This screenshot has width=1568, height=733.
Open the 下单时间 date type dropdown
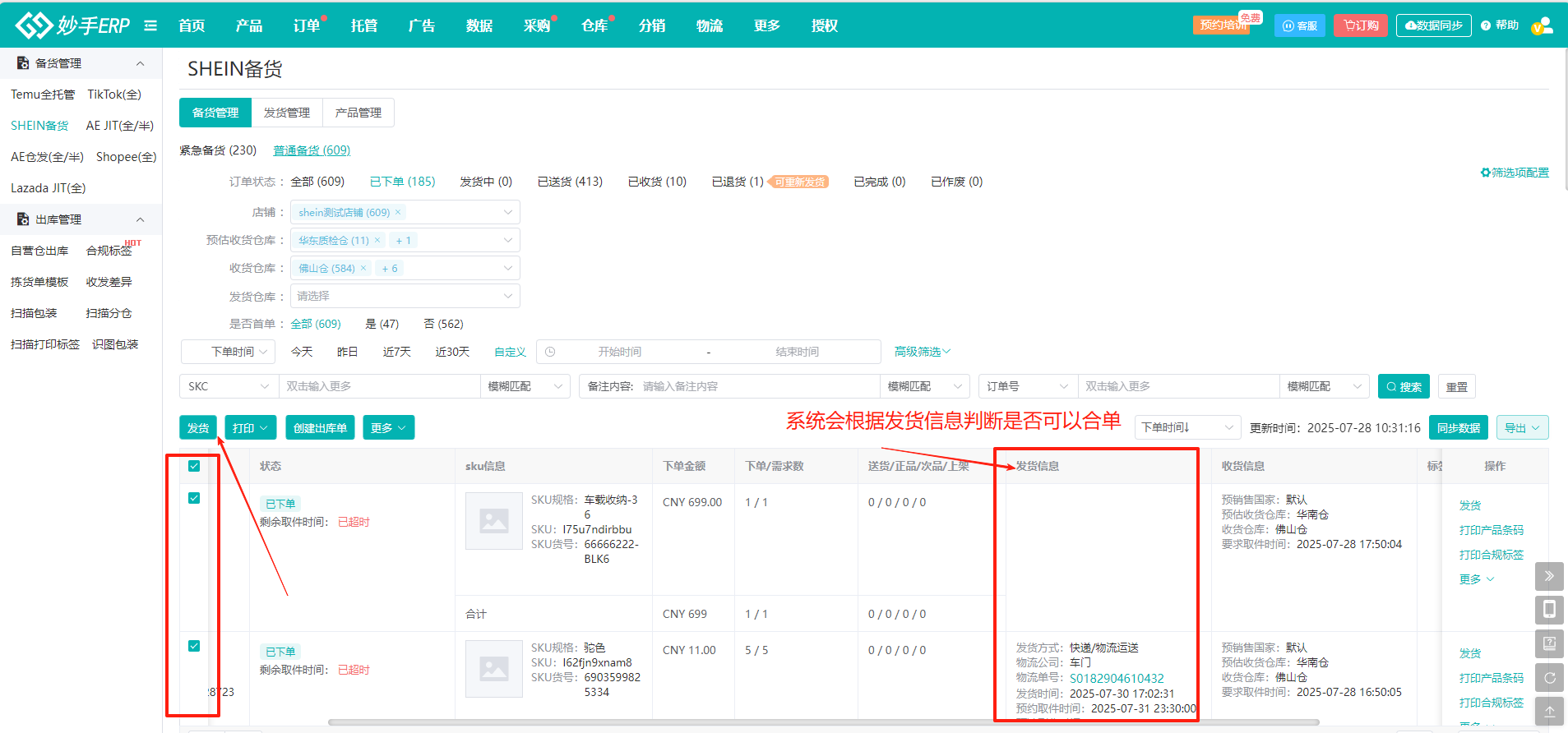pyautogui.click(x=227, y=352)
